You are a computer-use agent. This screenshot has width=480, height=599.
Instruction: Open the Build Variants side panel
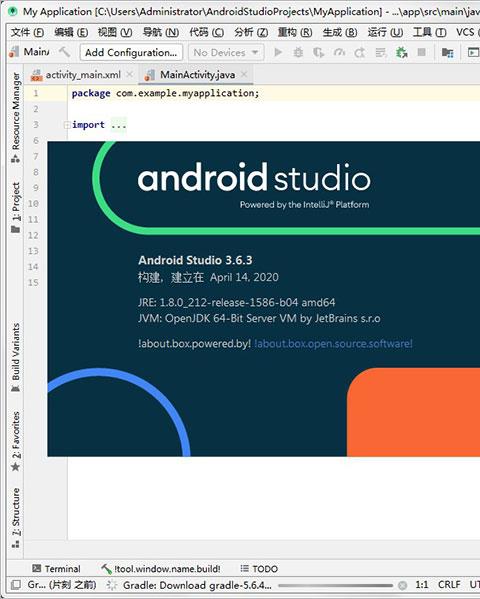coord(15,357)
